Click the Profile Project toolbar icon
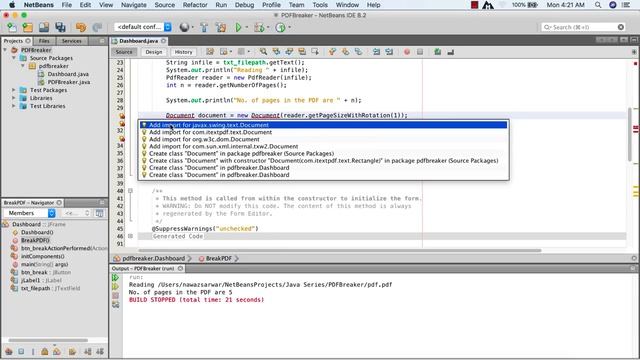The image size is (640, 360). click(280, 27)
